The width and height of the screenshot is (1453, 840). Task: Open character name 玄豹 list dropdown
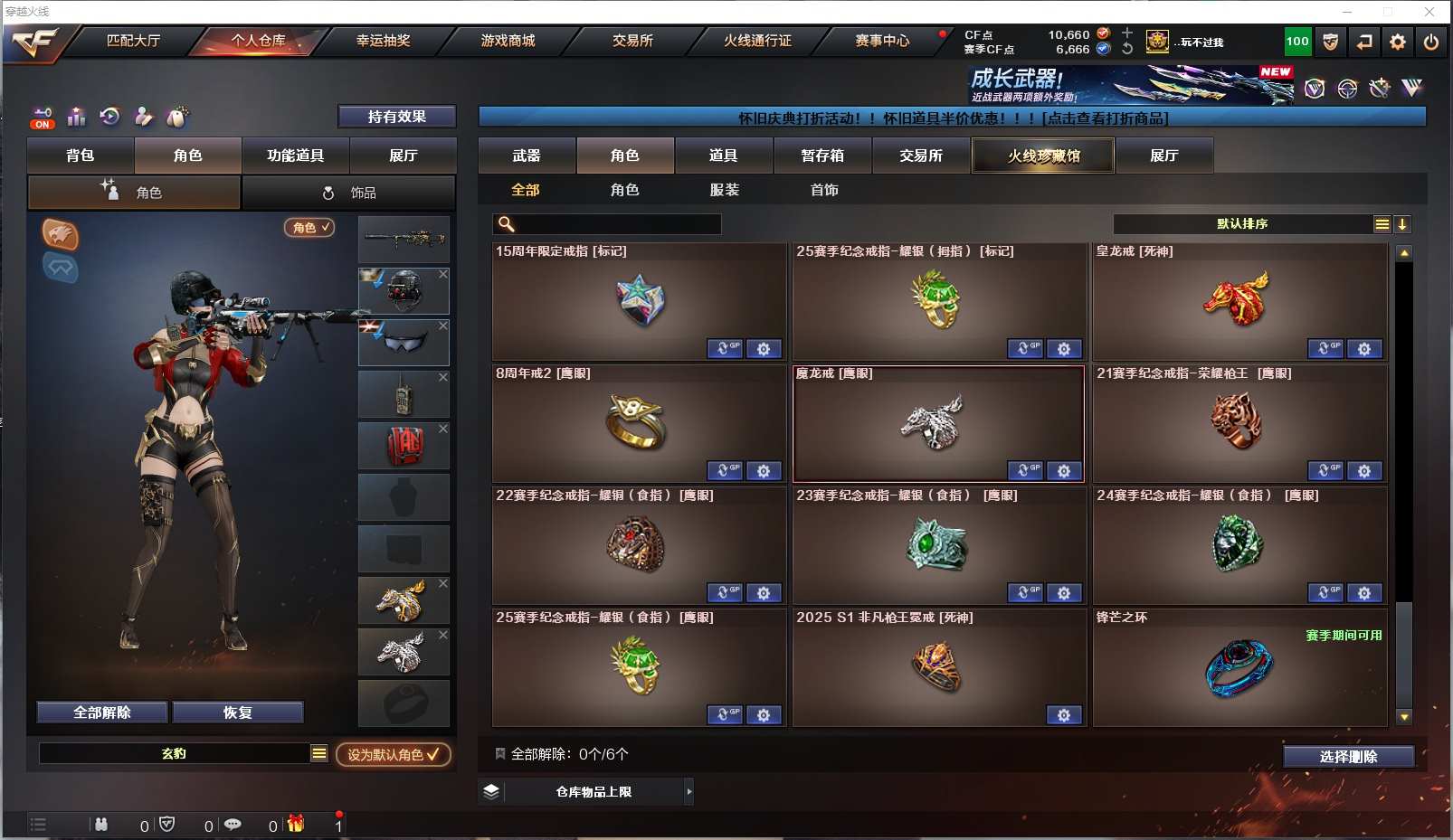coord(318,753)
